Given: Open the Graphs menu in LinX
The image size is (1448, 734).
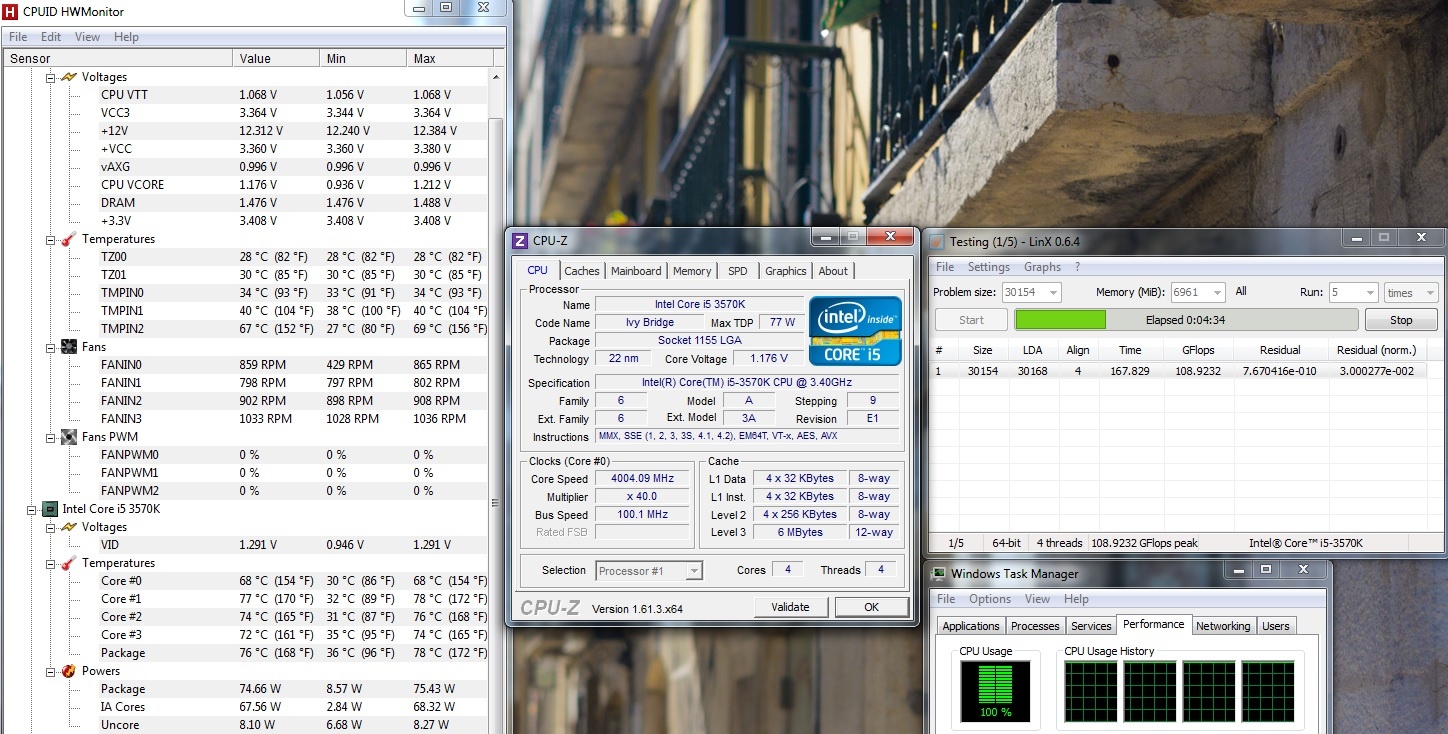Looking at the screenshot, I should 1042,267.
